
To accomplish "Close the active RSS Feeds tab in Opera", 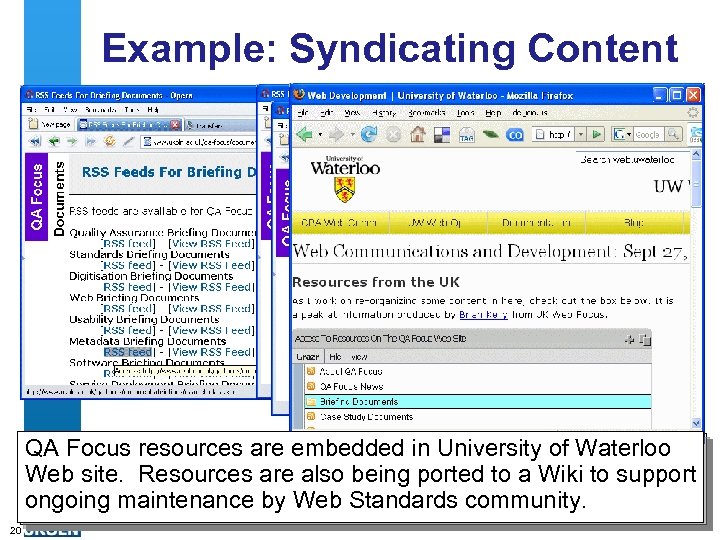I will click(175, 124).
